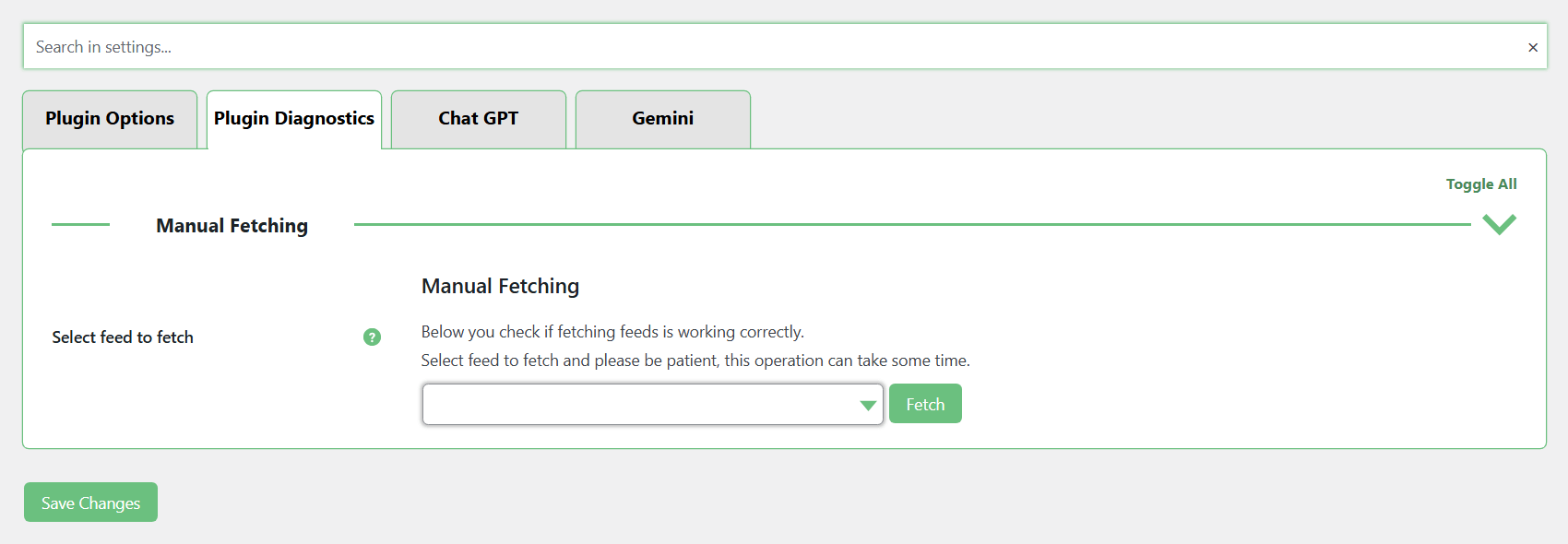
Task: Click the Select feed to fetch label
Action: pos(123,337)
